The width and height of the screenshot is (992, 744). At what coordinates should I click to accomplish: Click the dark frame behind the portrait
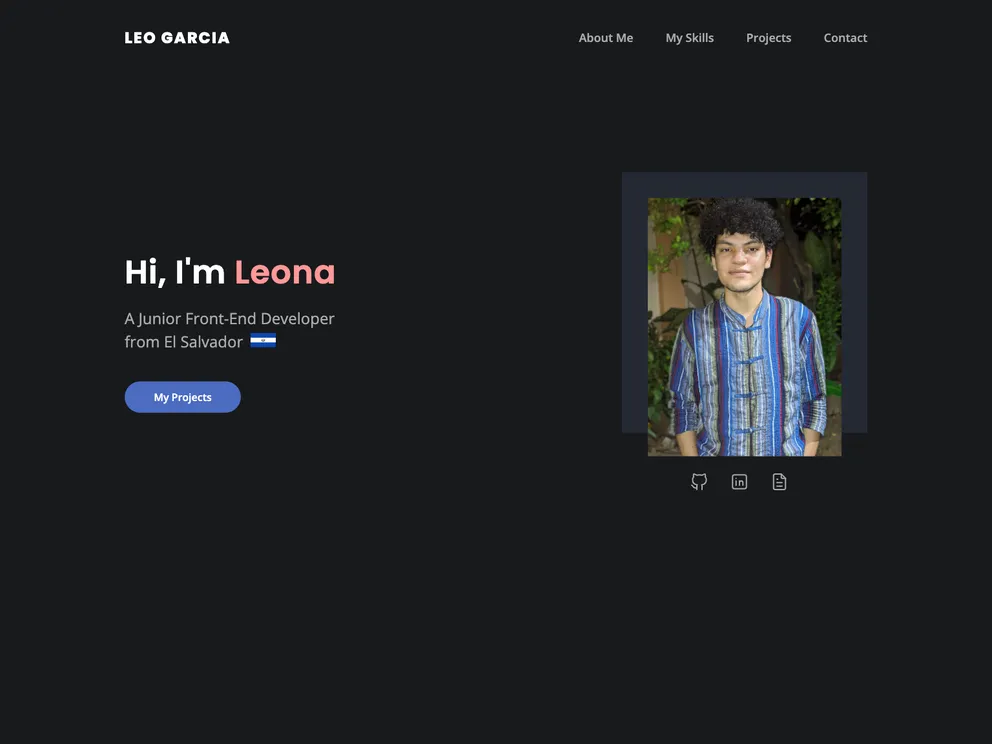(635, 302)
